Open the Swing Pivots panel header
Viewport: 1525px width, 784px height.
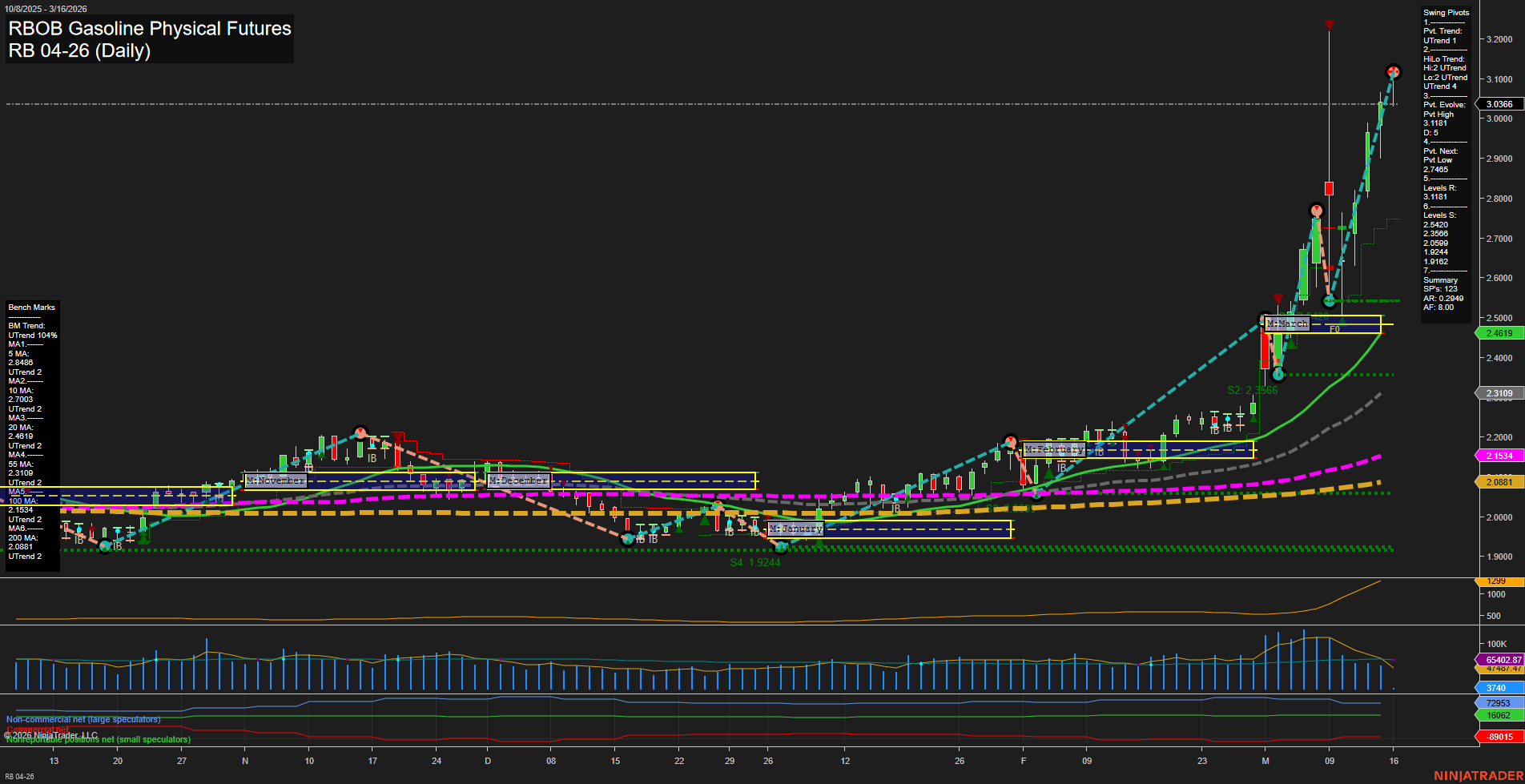point(1446,13)
